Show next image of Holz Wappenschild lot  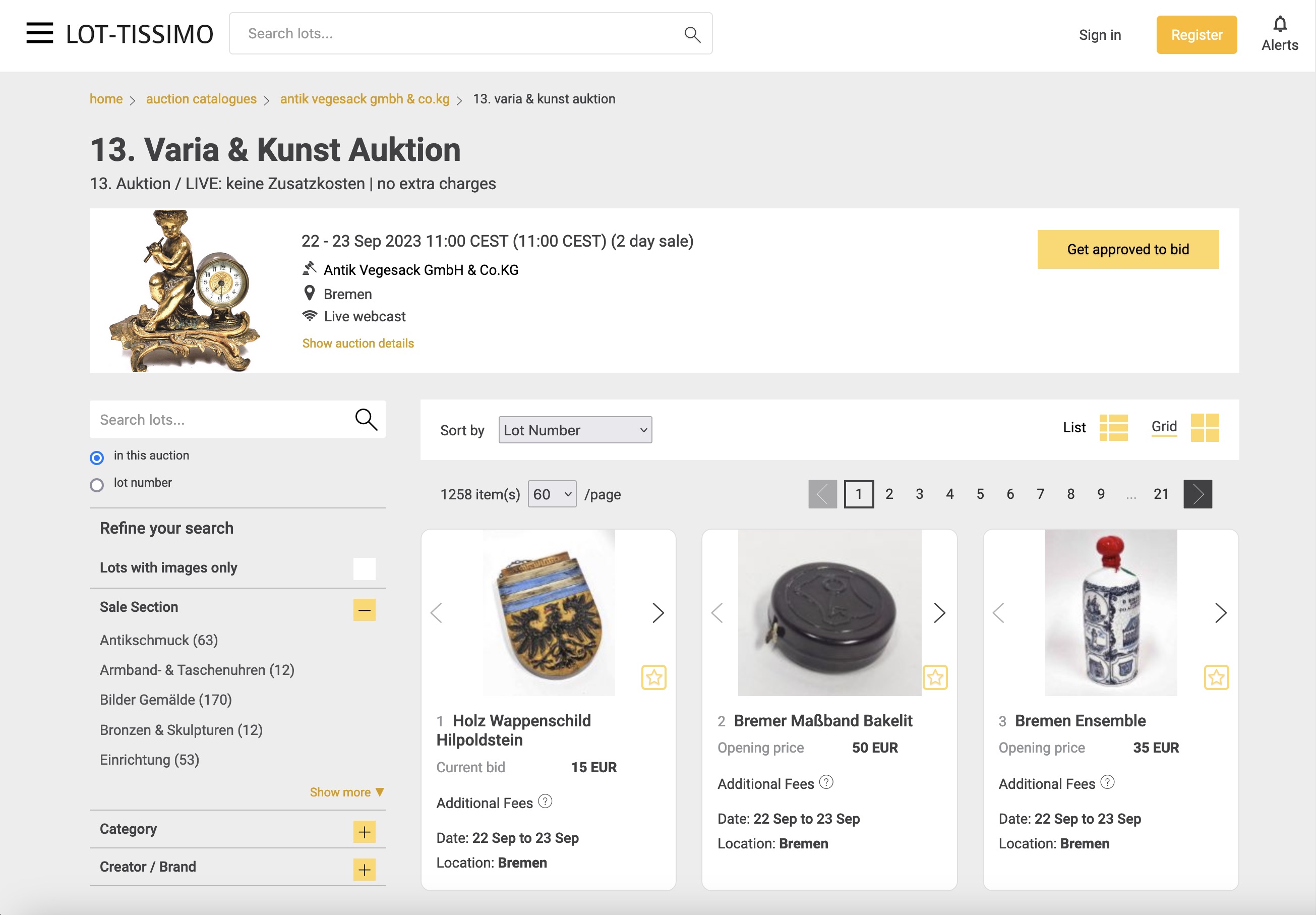point(657,612)
